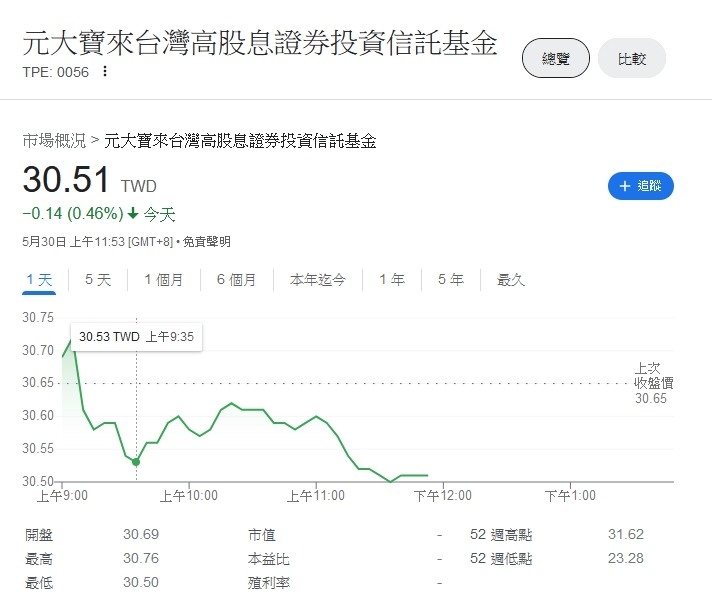Click the 最高 value 30.76

pos(141,559)
